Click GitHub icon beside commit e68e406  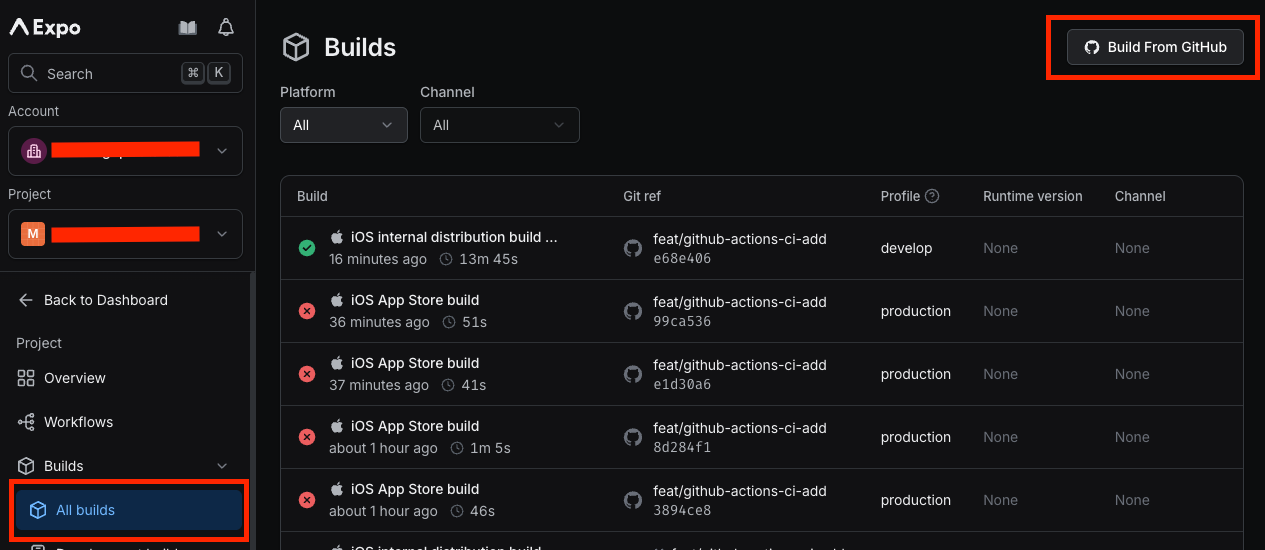pyautogui.click(x=632, y=248)
